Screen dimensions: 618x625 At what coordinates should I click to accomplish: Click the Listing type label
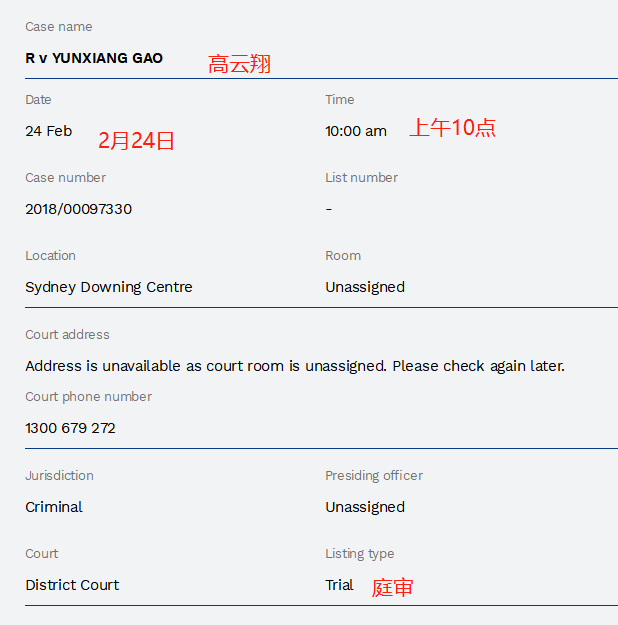[x=360, y=554]
